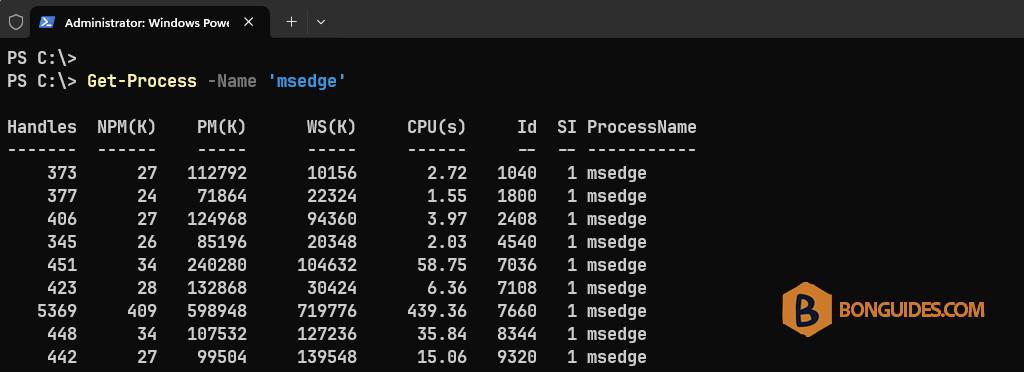The image size is (1024, 372).
Task: Click the Handles value 5369
Action: pyautogui.click(x=57, y=311)
